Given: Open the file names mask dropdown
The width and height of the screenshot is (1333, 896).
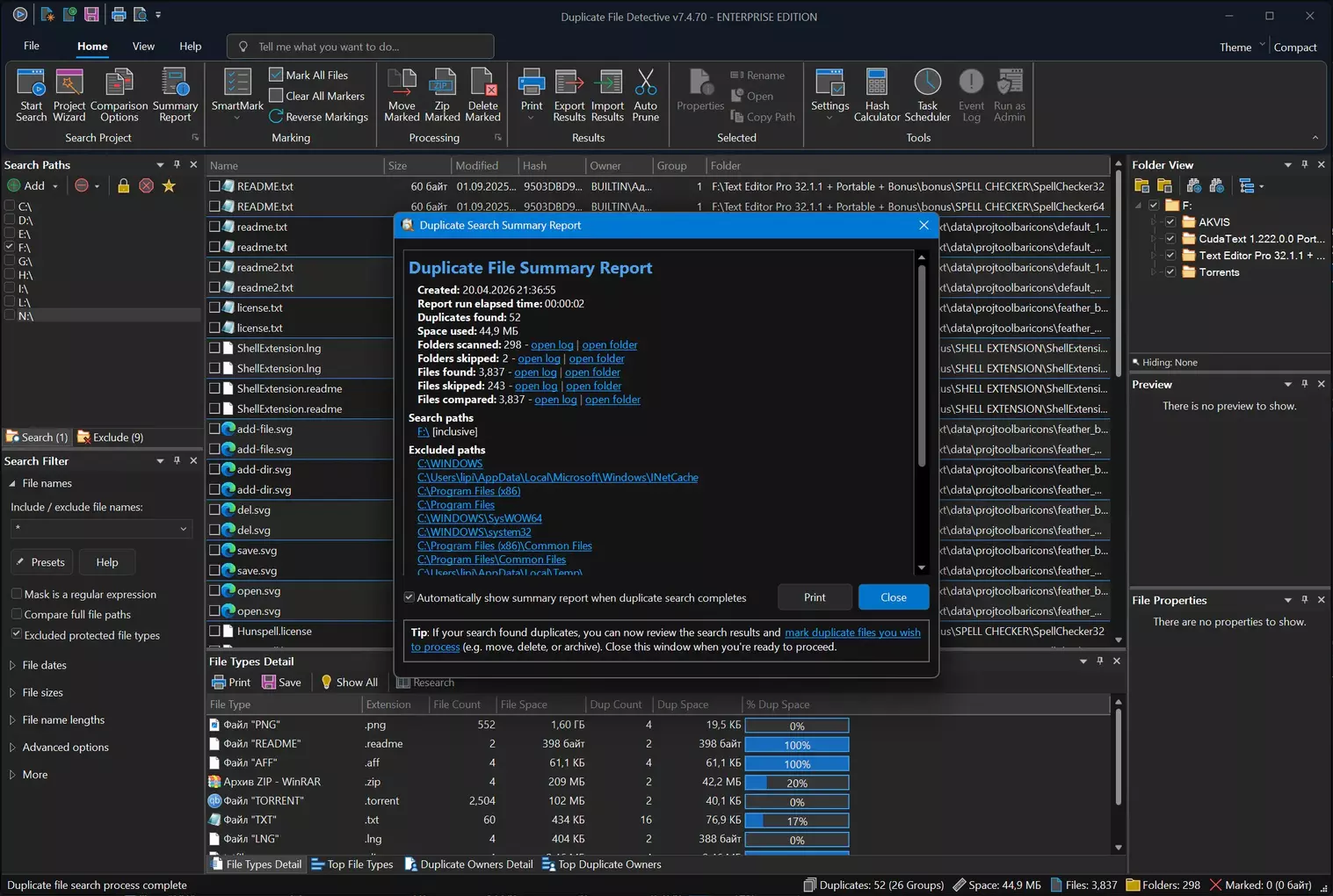Looking at the screenshot, I should [183, 529].
